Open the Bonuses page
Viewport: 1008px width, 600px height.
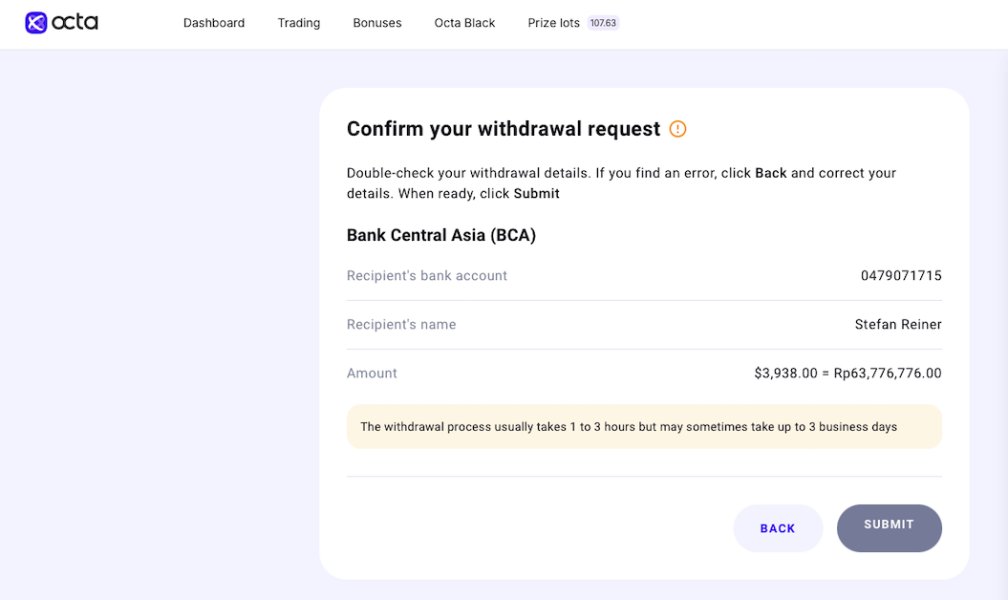(x=377, y=23)
